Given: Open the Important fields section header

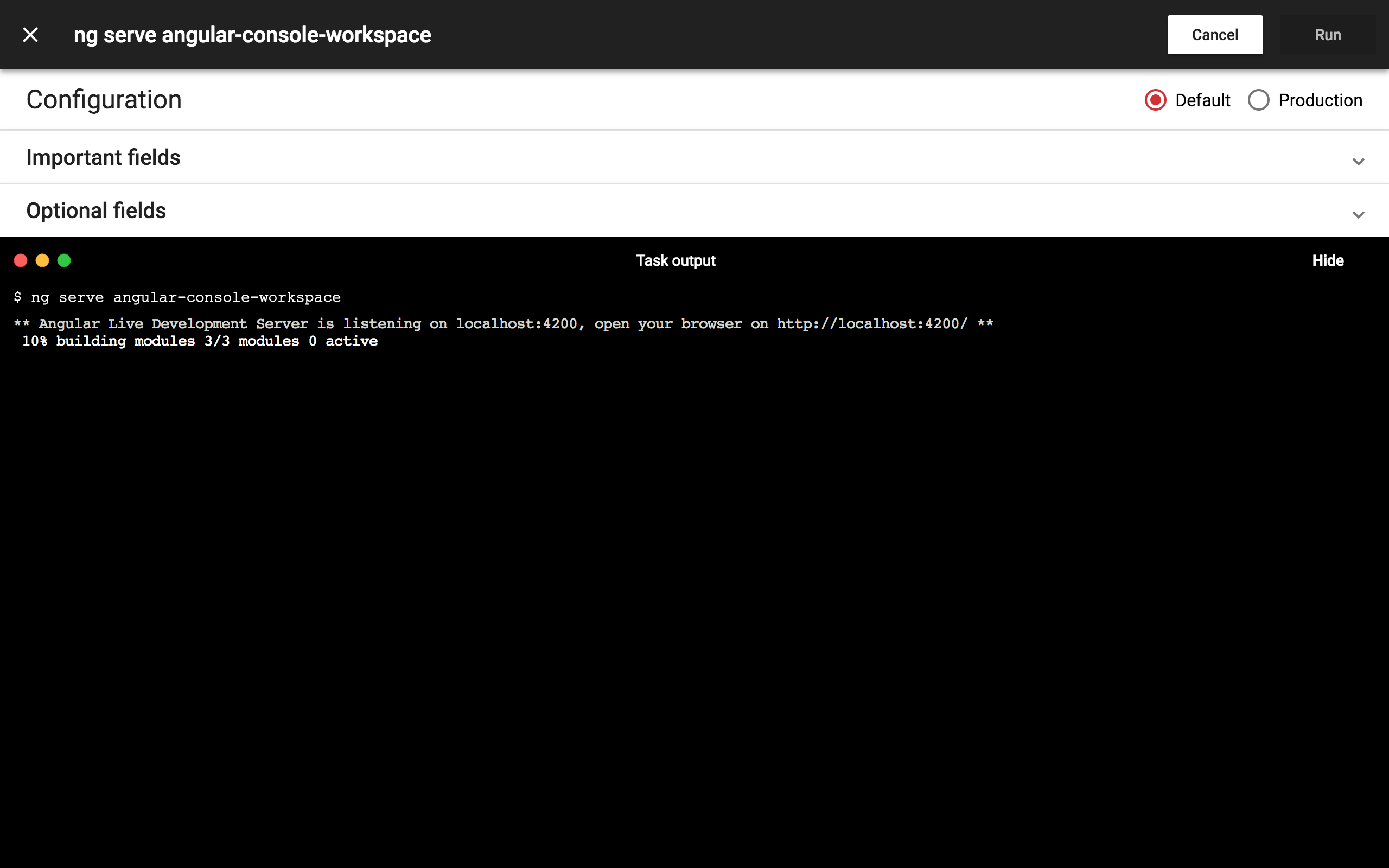Looking at the screenshot, I should [x=103, y=158].
